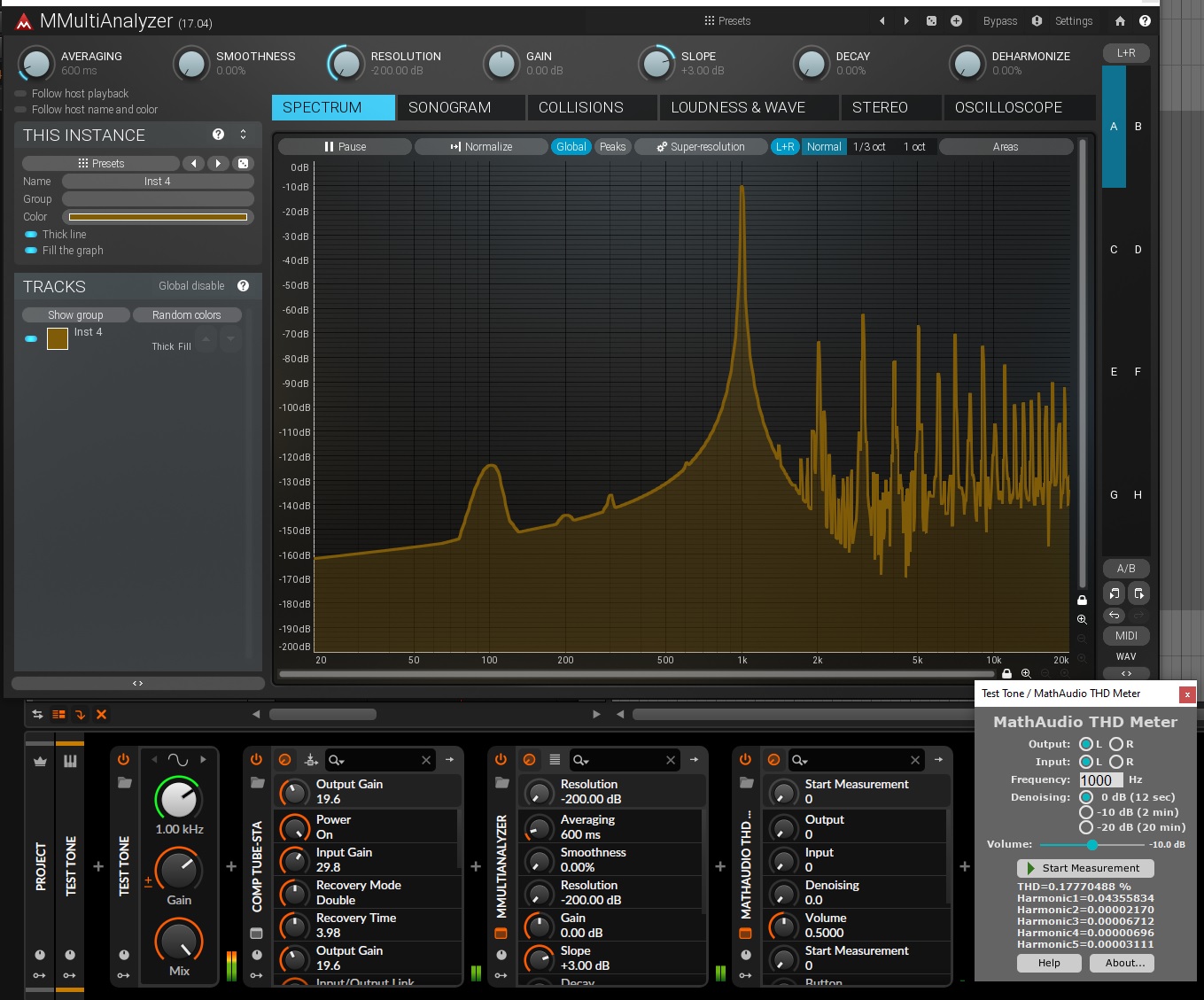Click the paste A/B preset icon
This screenshot has height=1000, width=1204.
pos(1138,593)
